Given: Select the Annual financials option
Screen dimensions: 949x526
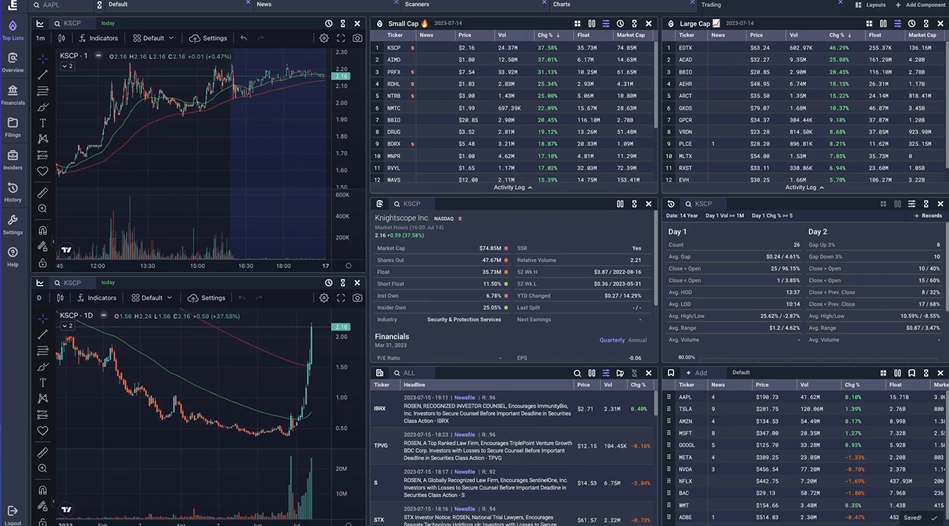Looking at the screenshot, I should (x=637, y=340).
